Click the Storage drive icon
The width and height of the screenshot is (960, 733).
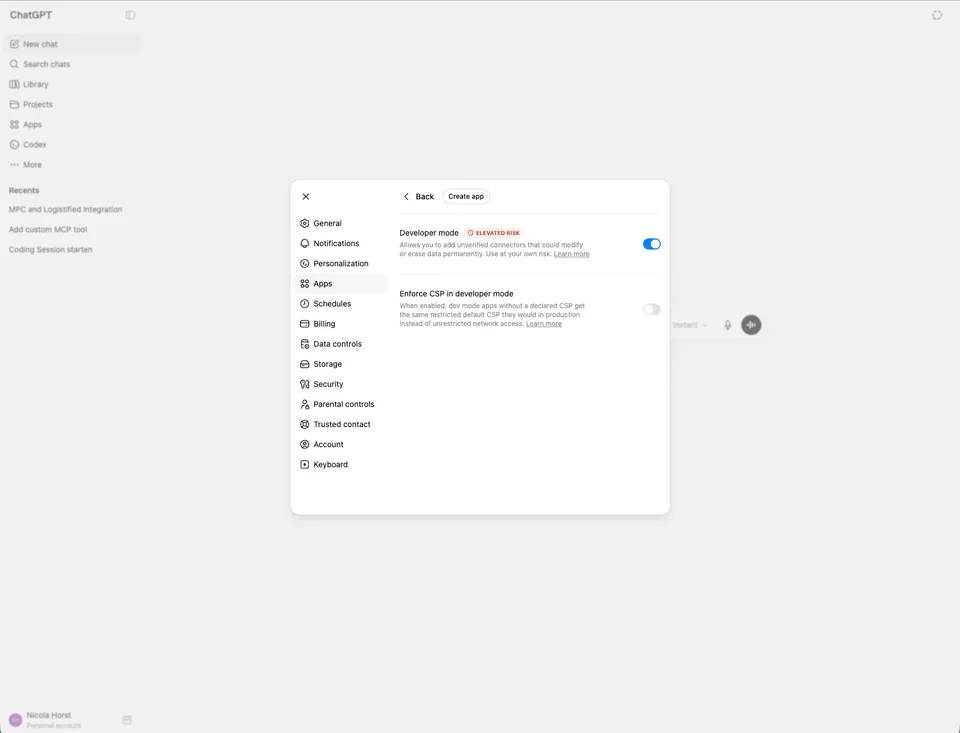(304, 364)
